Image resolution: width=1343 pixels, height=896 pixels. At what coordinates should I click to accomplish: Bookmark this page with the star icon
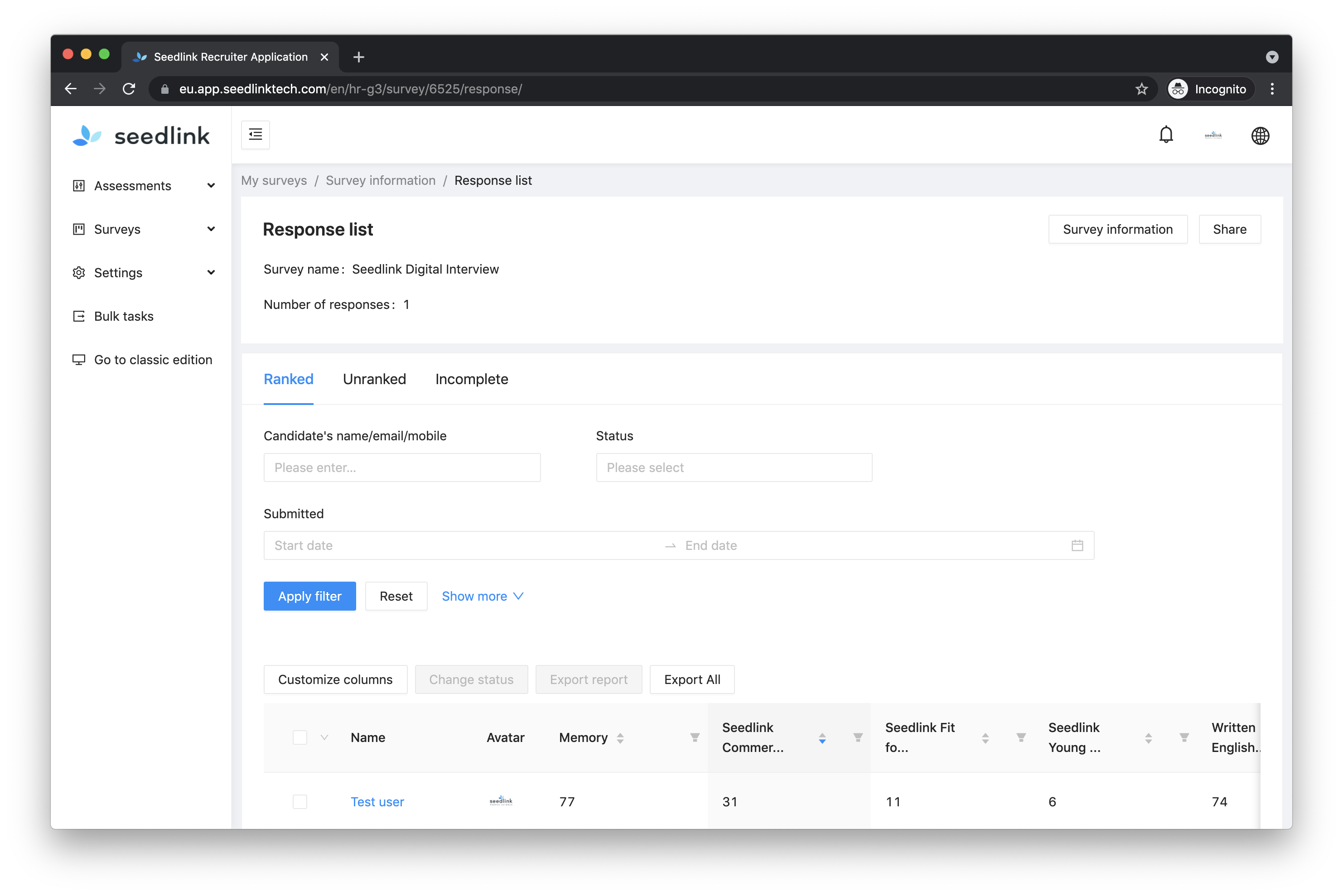point(1141,89)
